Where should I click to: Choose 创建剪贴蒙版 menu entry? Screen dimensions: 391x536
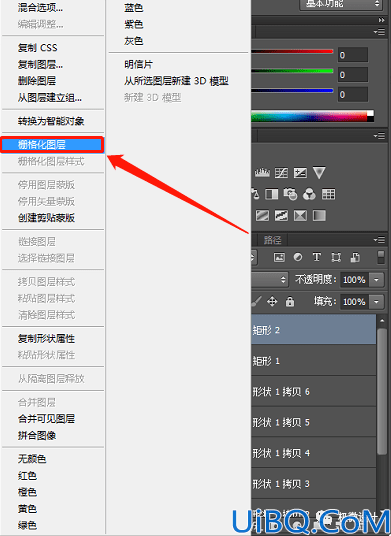click(46, 218)
